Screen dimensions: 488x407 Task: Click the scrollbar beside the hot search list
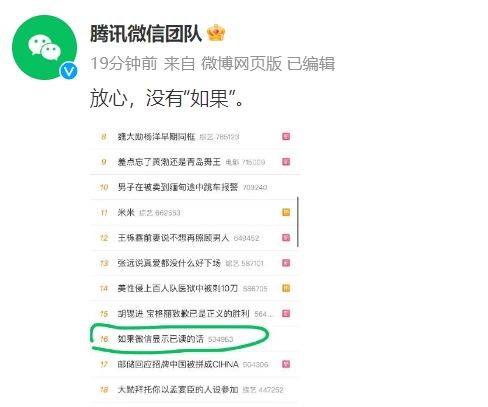click(298, 222)
